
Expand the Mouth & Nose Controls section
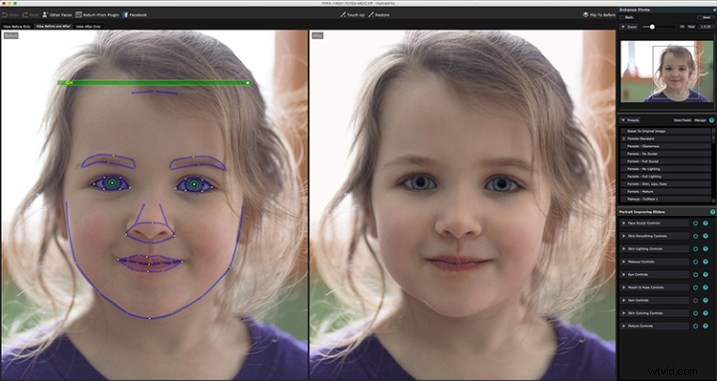click(624, 287)
